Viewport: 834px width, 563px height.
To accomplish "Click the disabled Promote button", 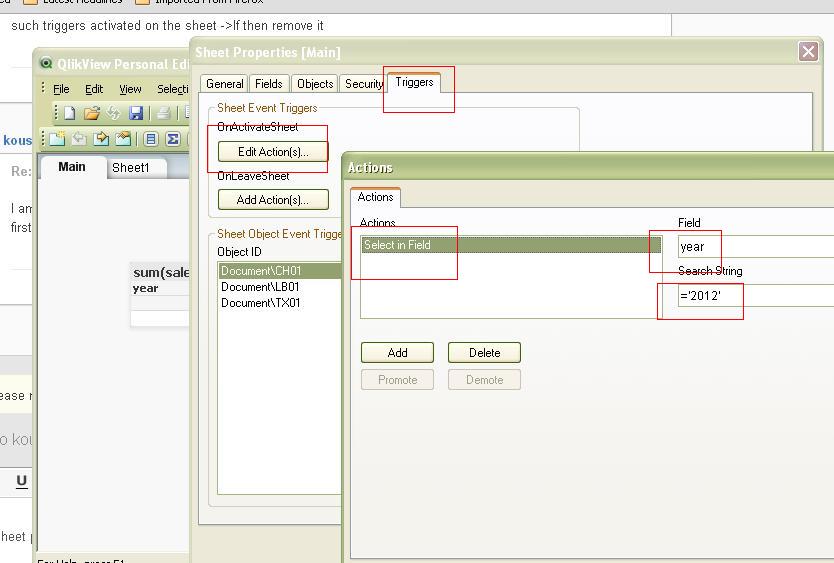I will [x=397, y=380].
